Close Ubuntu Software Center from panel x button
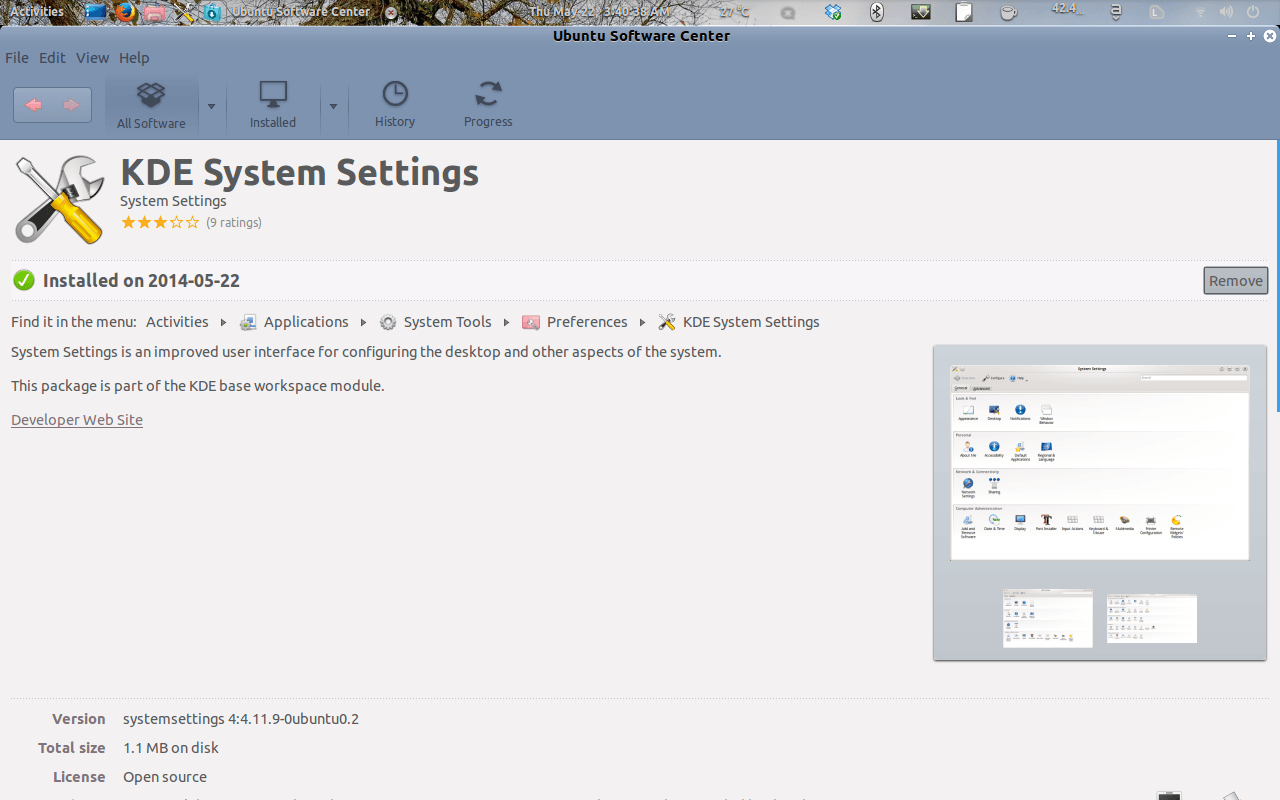 point(390,12)
